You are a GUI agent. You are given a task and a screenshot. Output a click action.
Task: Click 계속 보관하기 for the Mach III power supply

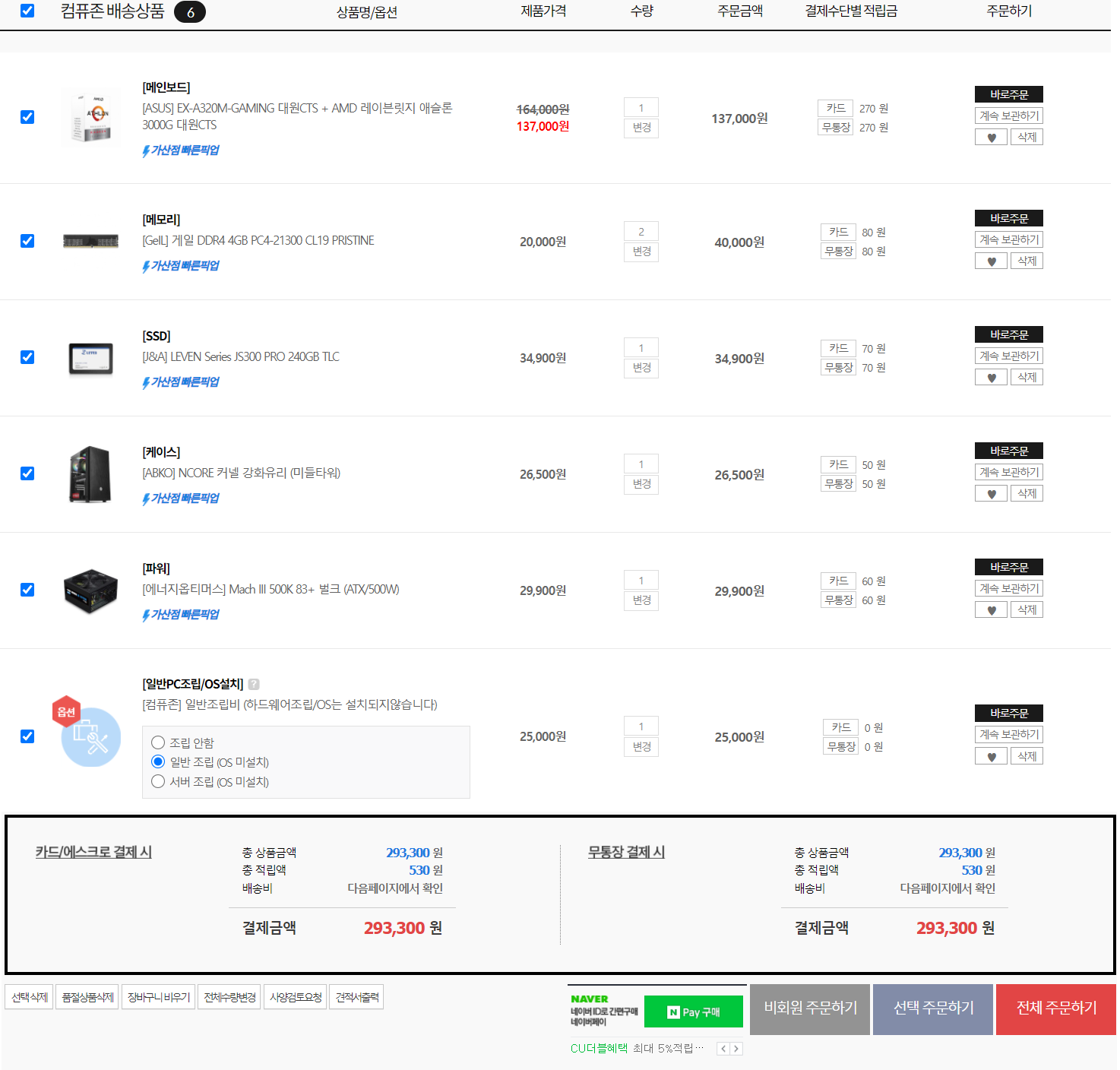(x=1009, y=588)
